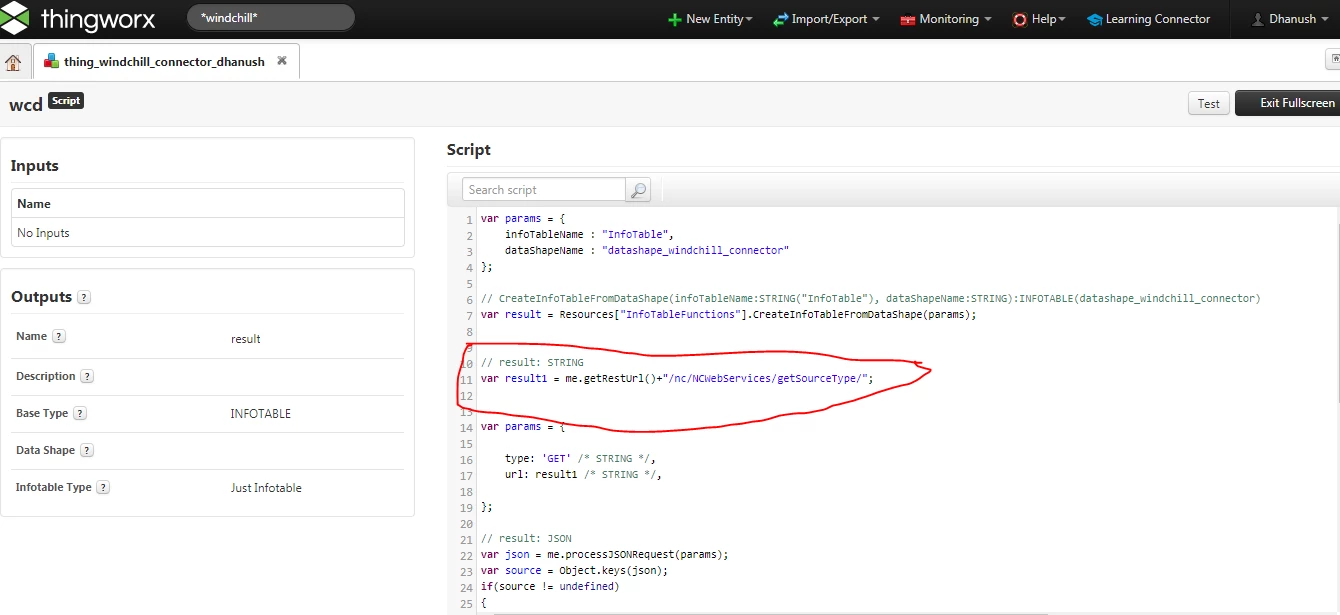This screenshot has height=615, width=1340.
Task: Close the thing_windchill_connector_dhanush tab
Action: coord(282,61)
